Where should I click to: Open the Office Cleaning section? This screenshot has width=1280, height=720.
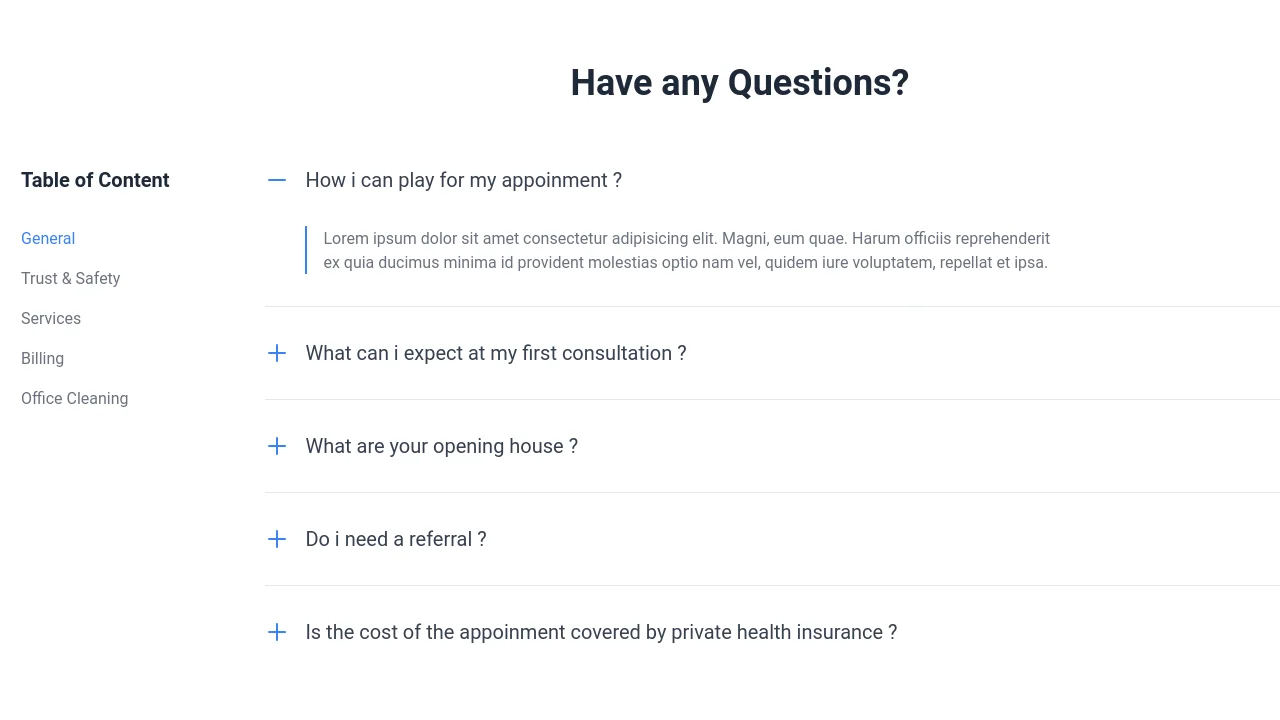pyautogui.click(x=74, y=398)
